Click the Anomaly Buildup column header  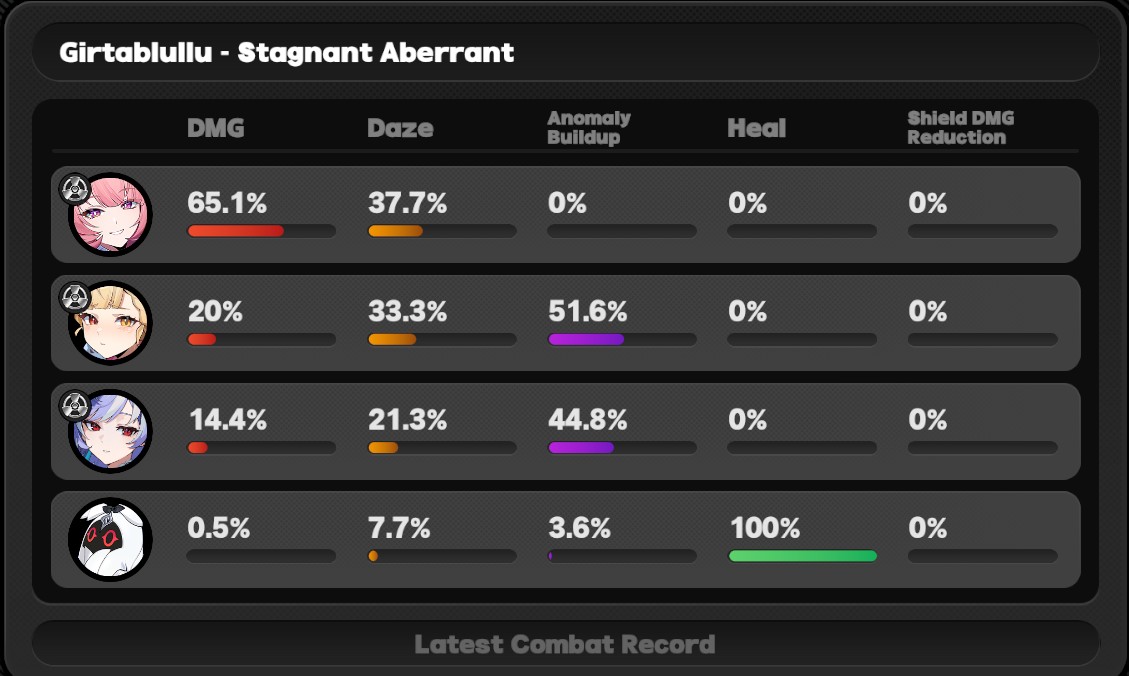coord(589,127)
